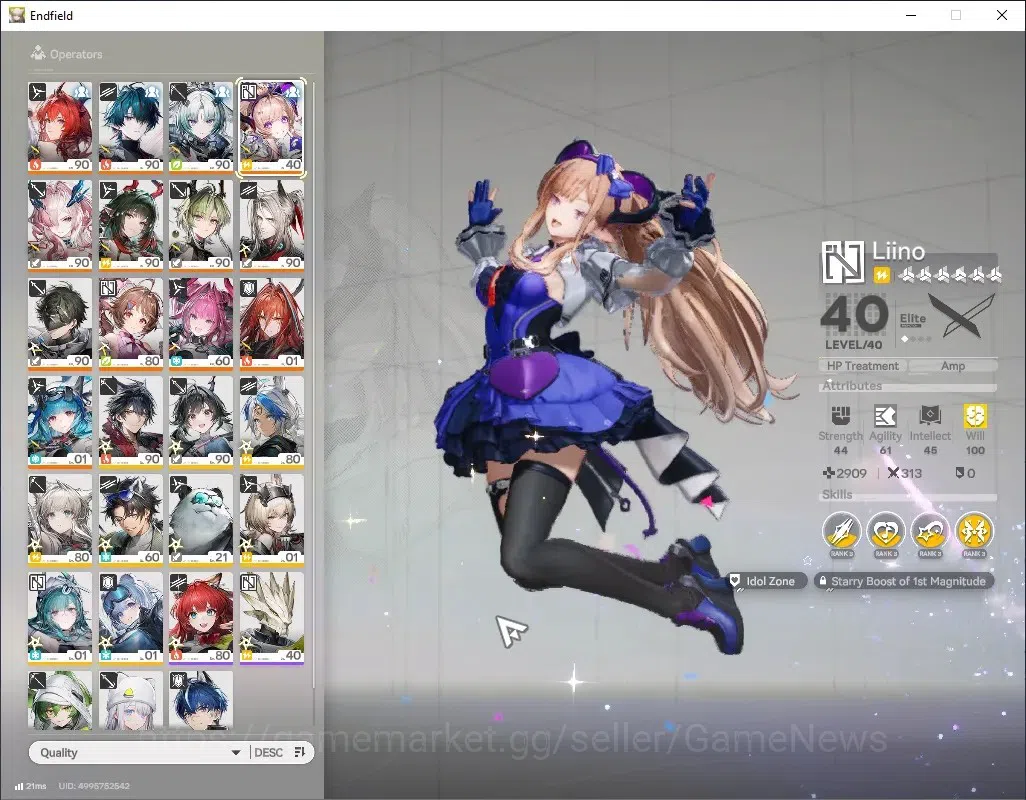
Task: Select the beige-haired cat-eared operator level 80
Action: point(60,519)
